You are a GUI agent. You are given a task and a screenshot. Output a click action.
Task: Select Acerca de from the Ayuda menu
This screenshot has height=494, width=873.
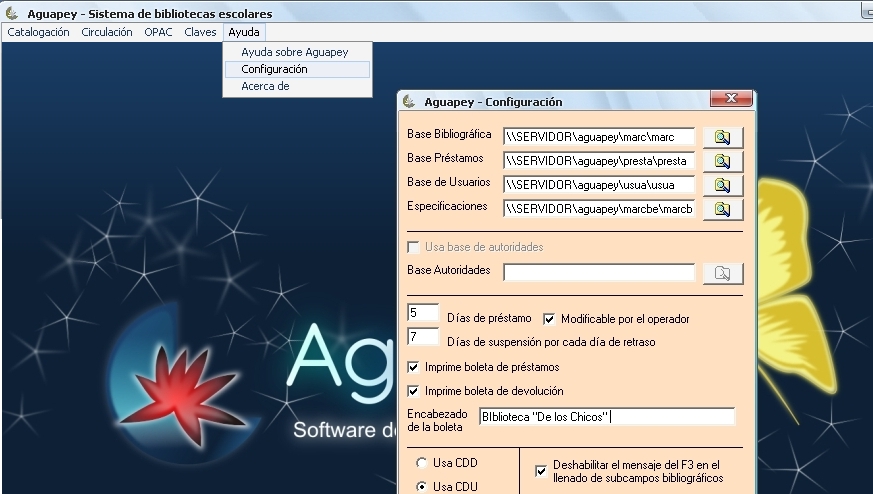click(x=265, y=86)
